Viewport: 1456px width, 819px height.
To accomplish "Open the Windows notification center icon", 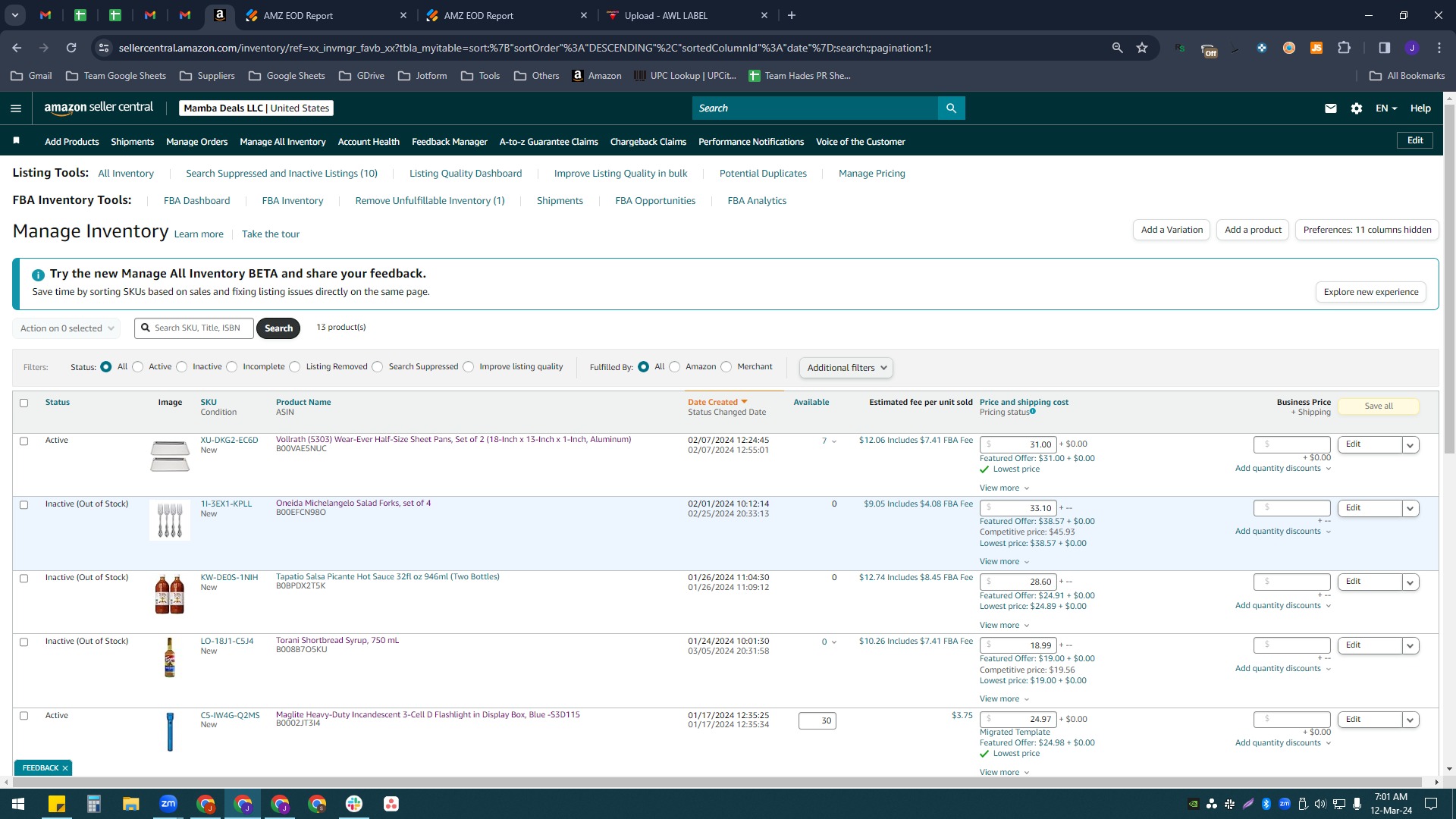I will tap(1431, 804).
